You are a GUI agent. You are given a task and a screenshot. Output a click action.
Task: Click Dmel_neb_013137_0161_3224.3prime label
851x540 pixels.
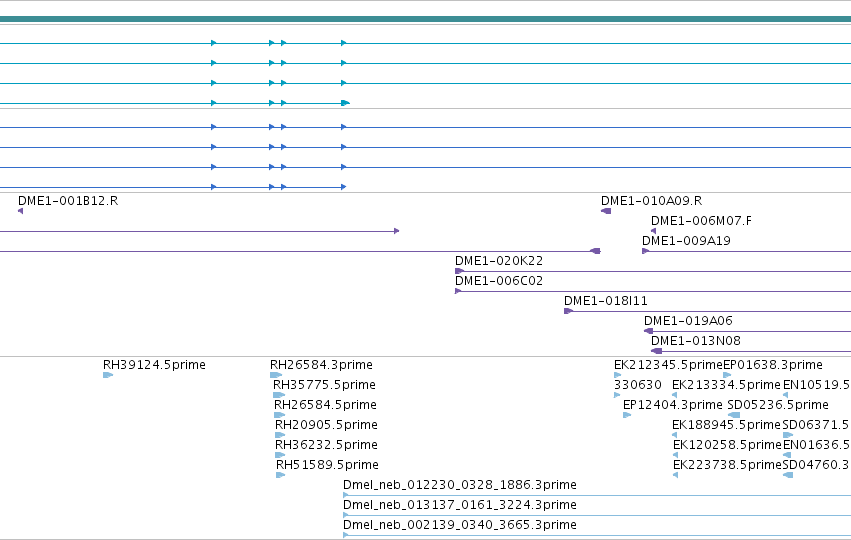(x=460, y=505)
